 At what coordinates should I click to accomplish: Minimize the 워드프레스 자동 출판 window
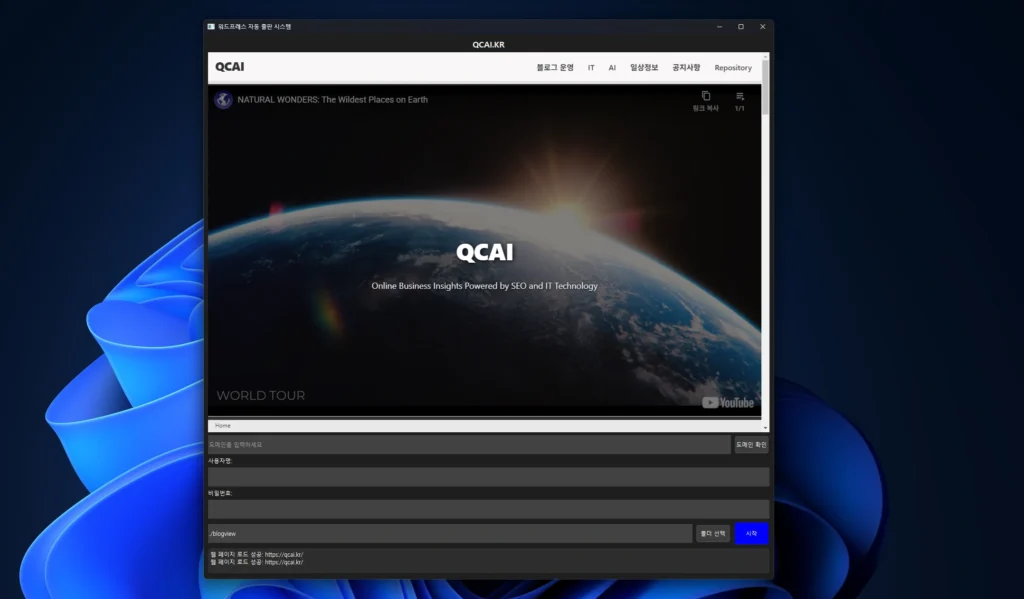coord(719,27)
